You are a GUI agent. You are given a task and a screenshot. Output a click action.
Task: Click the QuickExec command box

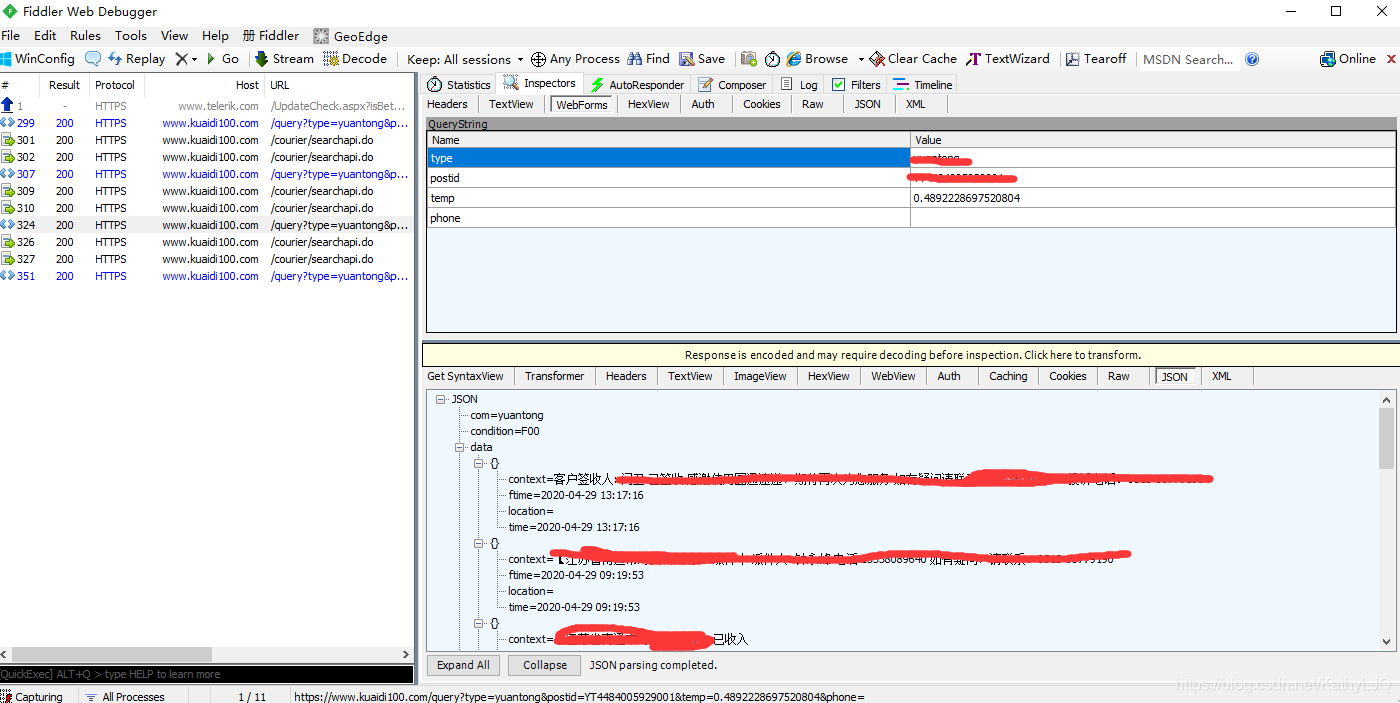click(x=207, y=675)
